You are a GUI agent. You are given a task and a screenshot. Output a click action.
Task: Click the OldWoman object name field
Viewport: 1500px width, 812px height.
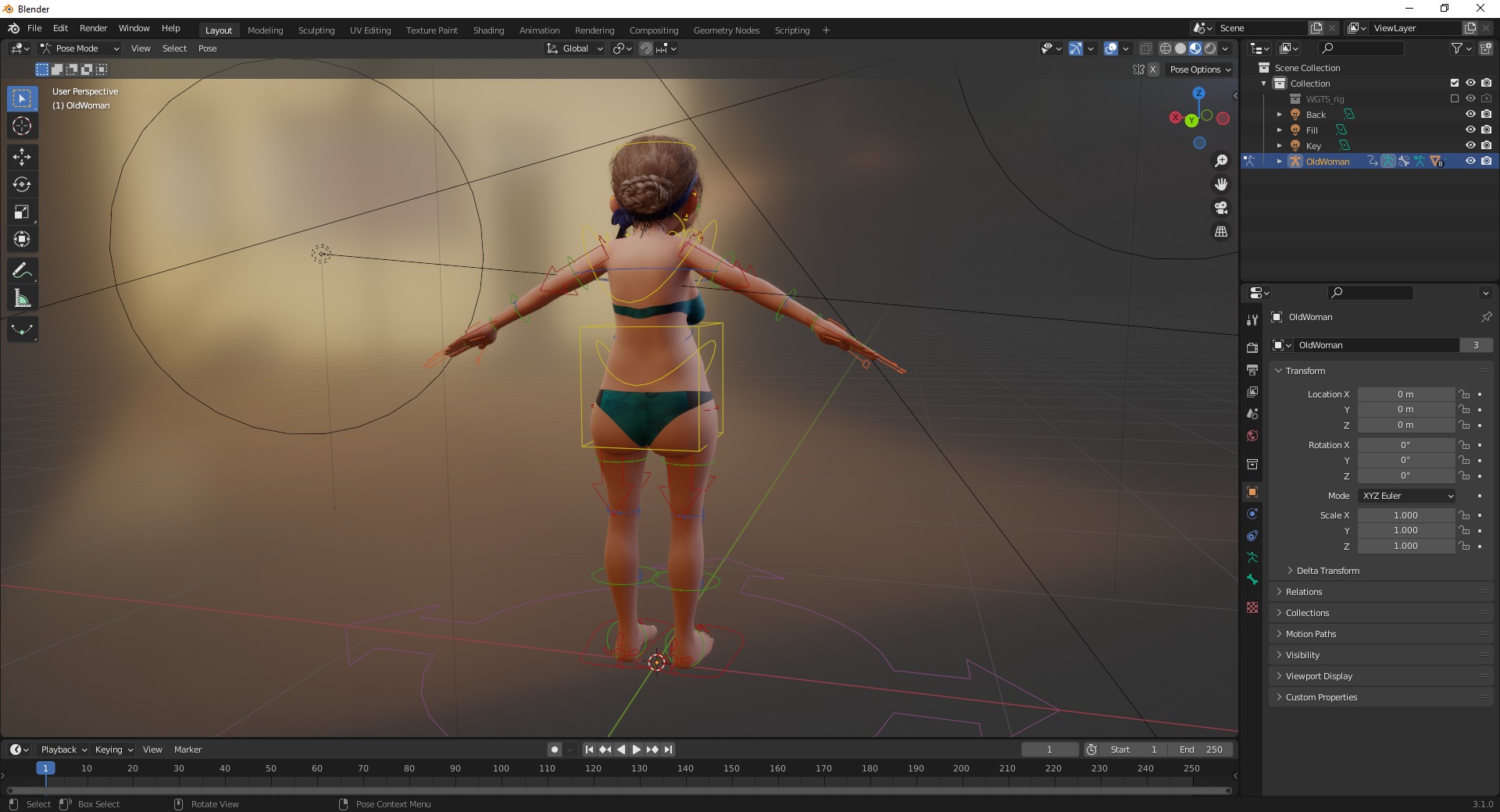pos(1377,345)
